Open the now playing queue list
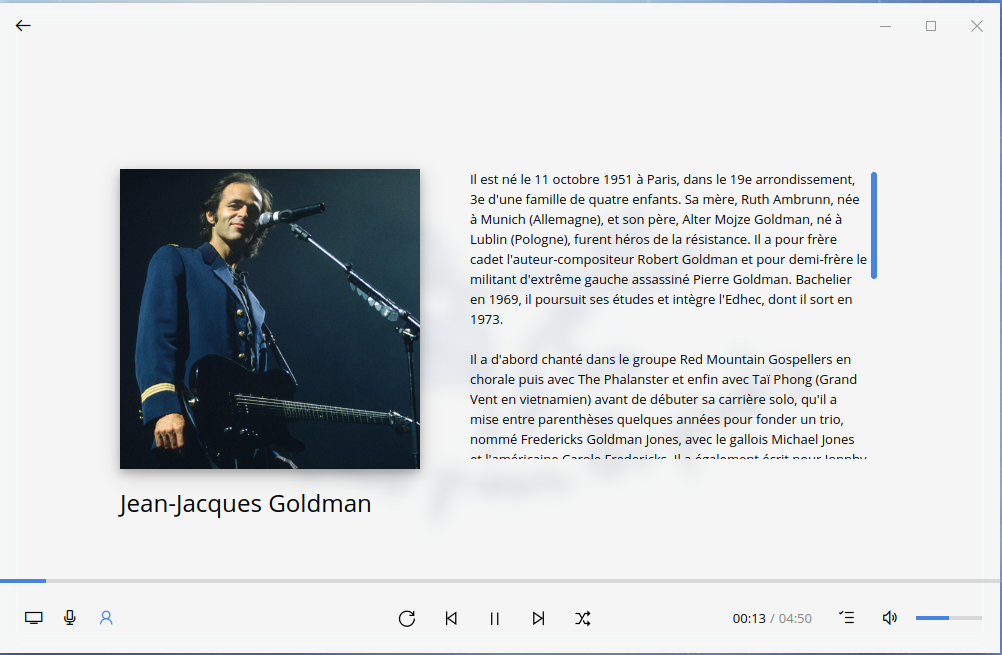The width and height of the screenshot is (1002, 655). pyautogui.click(x=846, y=618)
